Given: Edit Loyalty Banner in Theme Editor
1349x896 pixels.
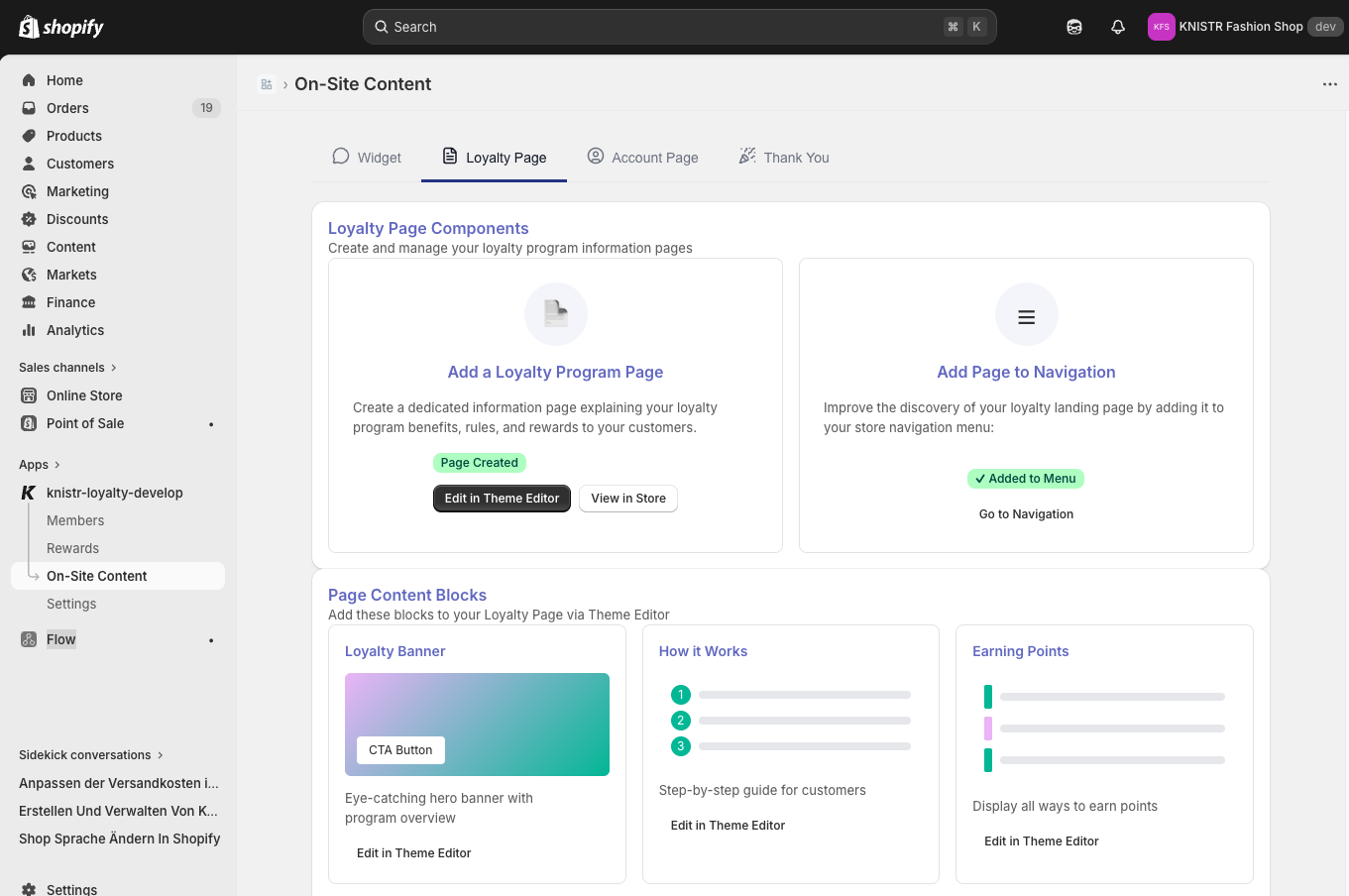Looking at the screenshot, I should click(x=414, y=853).
